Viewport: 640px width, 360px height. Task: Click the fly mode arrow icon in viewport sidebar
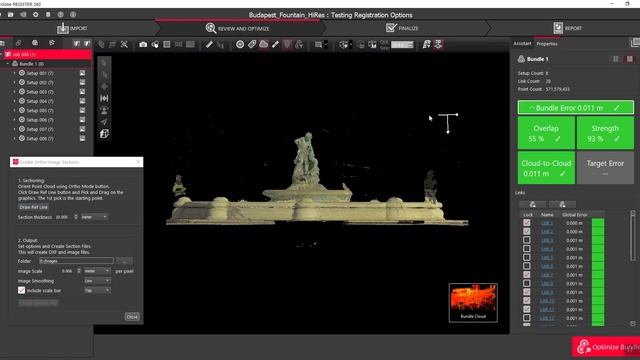tap(104, 122)
